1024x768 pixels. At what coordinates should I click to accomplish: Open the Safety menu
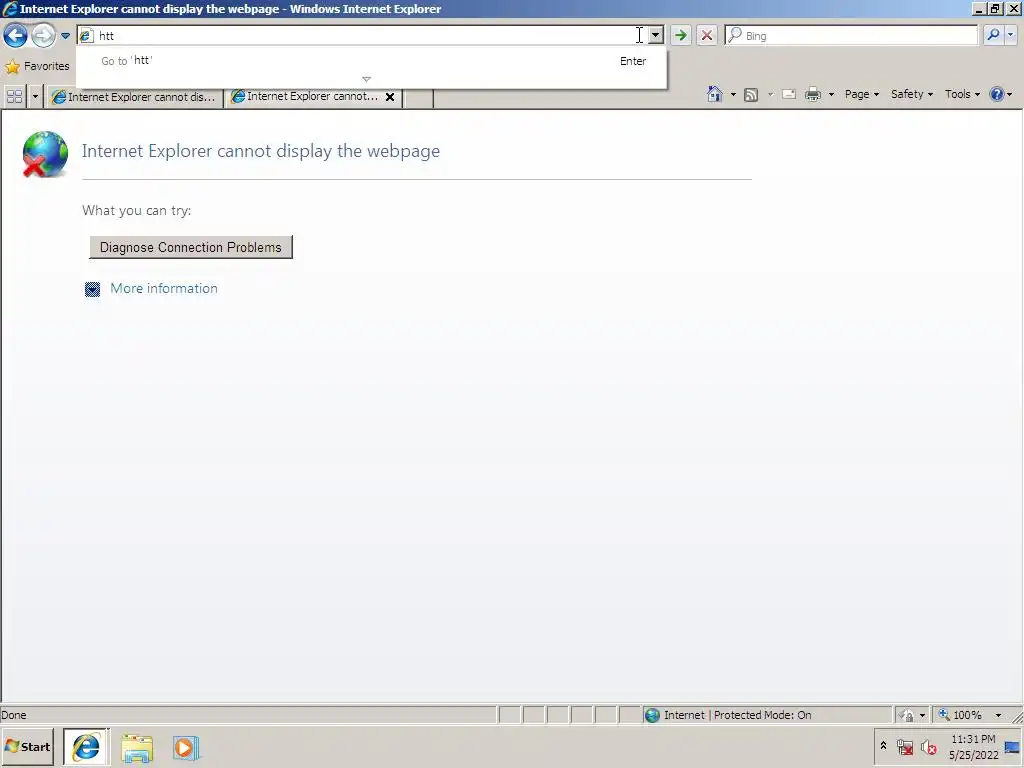click(912, 94)
